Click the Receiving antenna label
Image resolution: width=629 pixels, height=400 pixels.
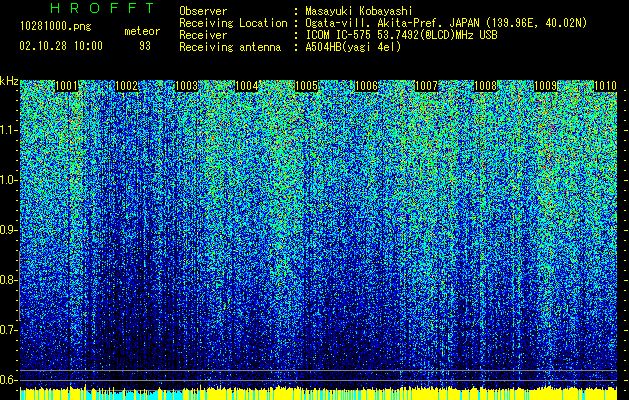click(x=230, y=47)
